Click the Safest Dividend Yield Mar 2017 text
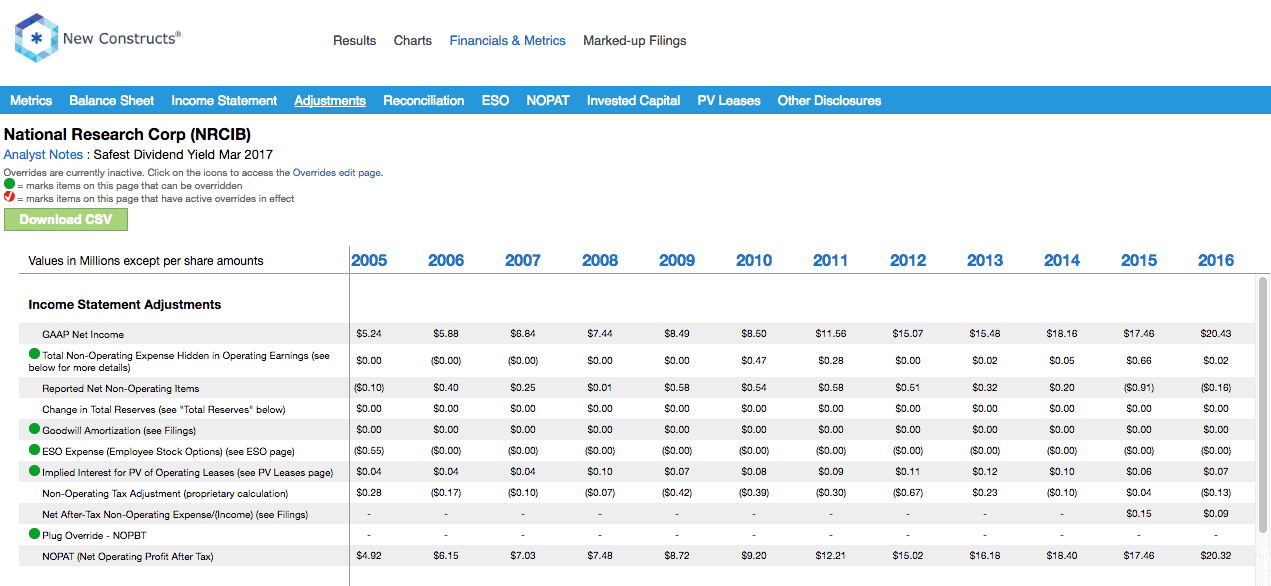The height and width of the screenshot is (586, 1271). tap(183, 155)
